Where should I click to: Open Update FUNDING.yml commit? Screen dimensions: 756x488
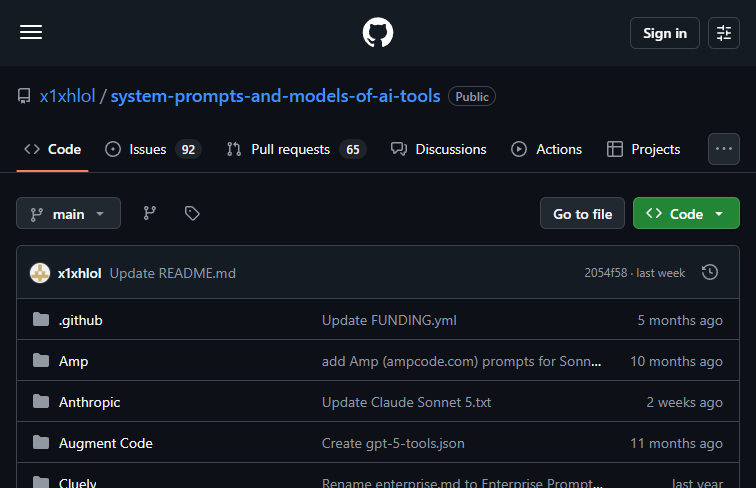[389, 320]
